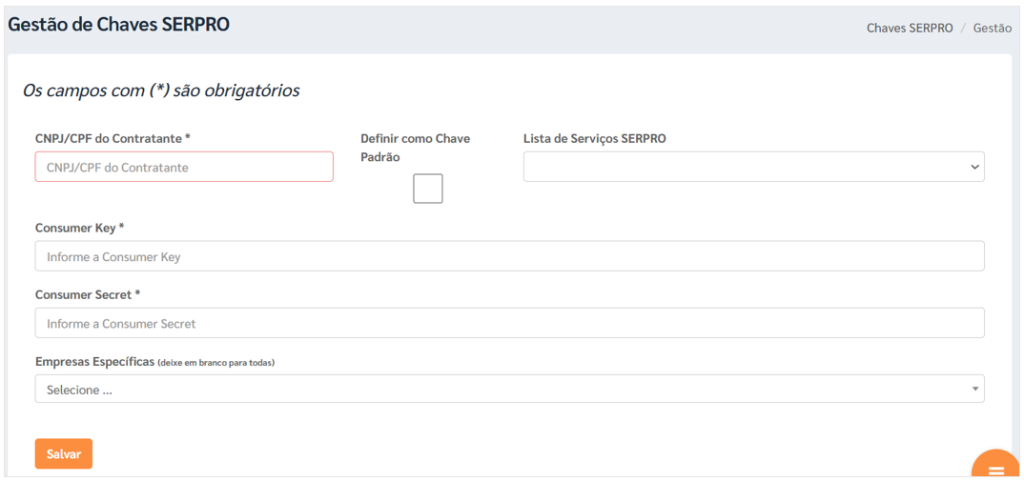Click the Consumer Secret field label
Image resolution: width=1024 pixels, height=481 pixels.
tap(88, 294)
